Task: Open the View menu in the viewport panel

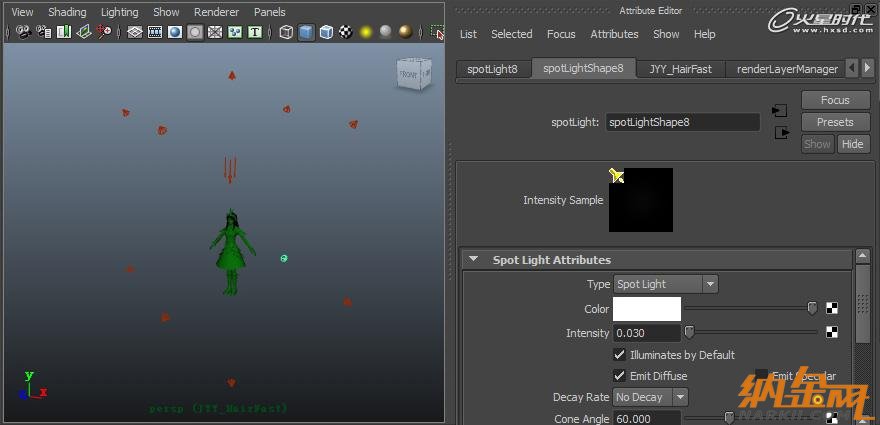Action: tap(22, 12)
